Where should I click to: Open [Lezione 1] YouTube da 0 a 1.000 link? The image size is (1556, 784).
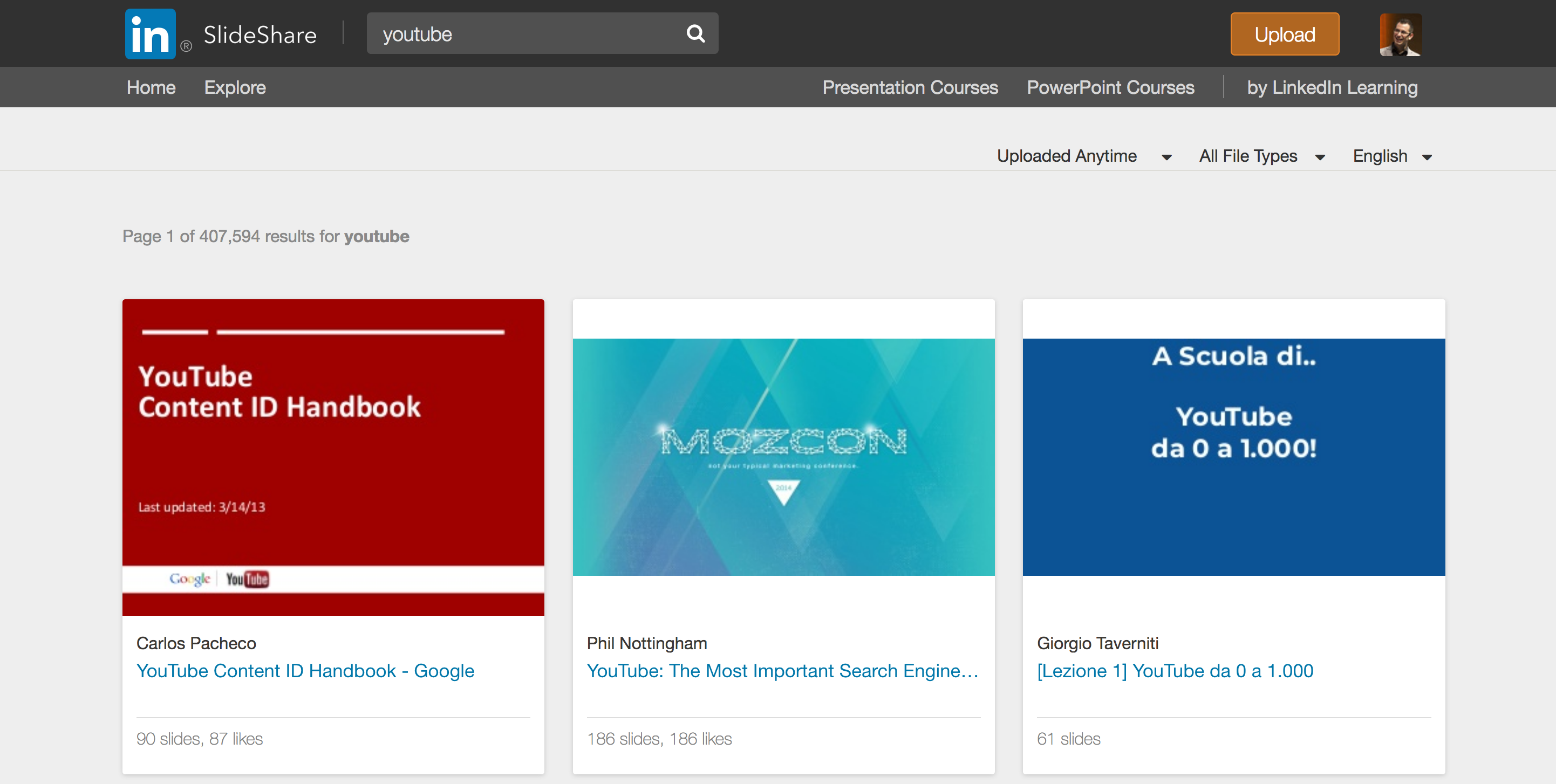(x=1175, y=671)
